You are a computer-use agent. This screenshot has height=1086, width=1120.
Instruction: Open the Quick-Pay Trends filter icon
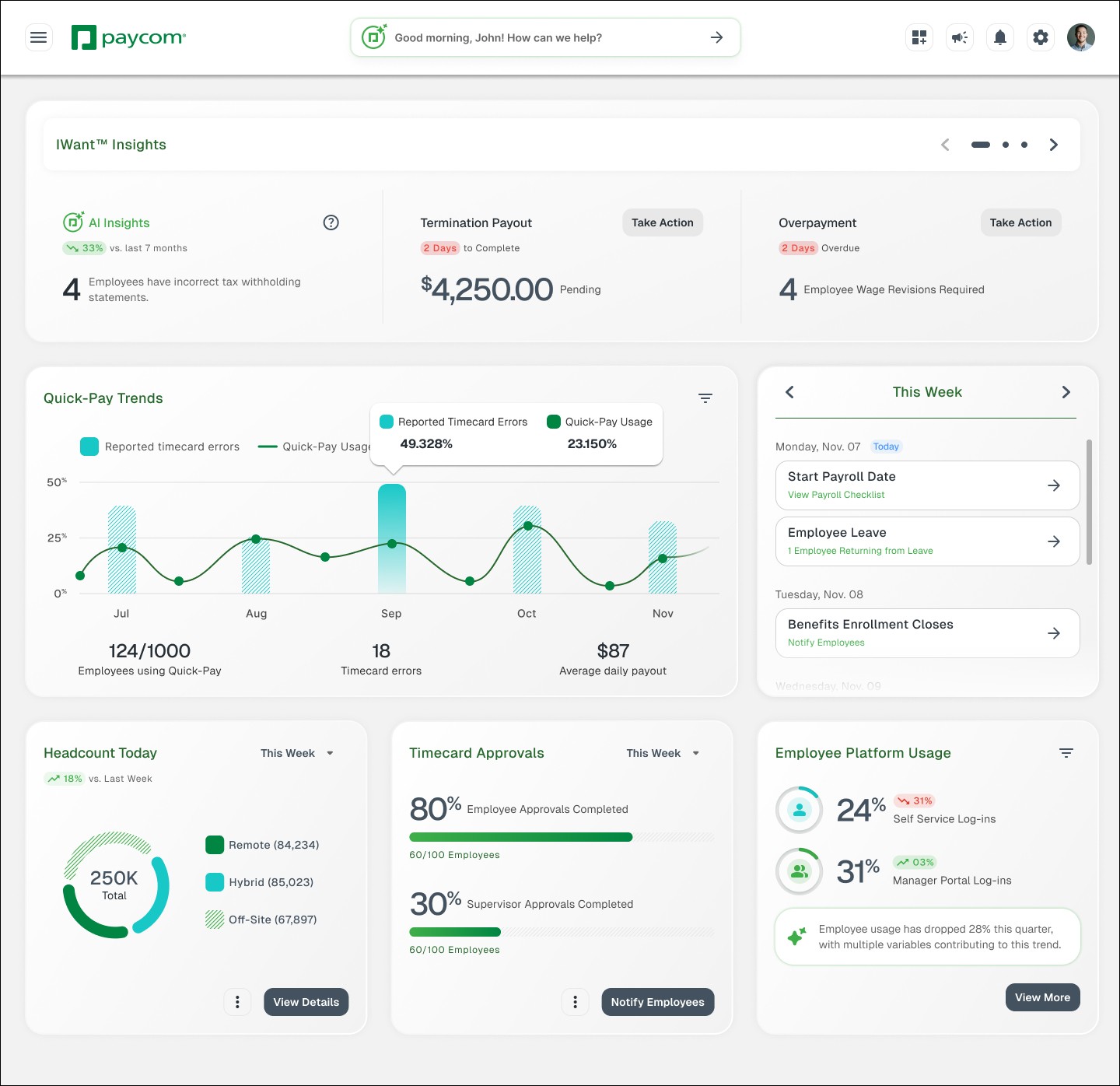(705, 398)
